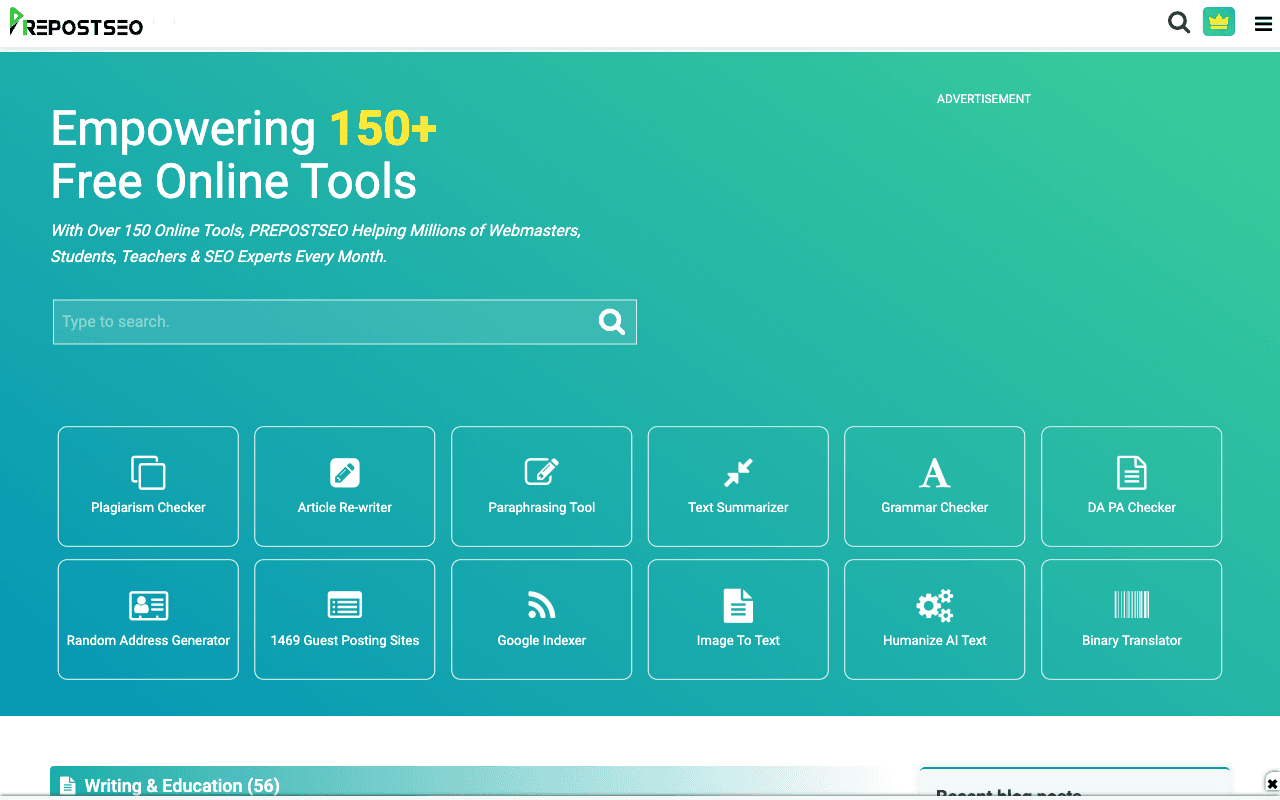Open the Random Address Generator label
This screenshot has width=1280, height=800.
[x=148, y=640]
